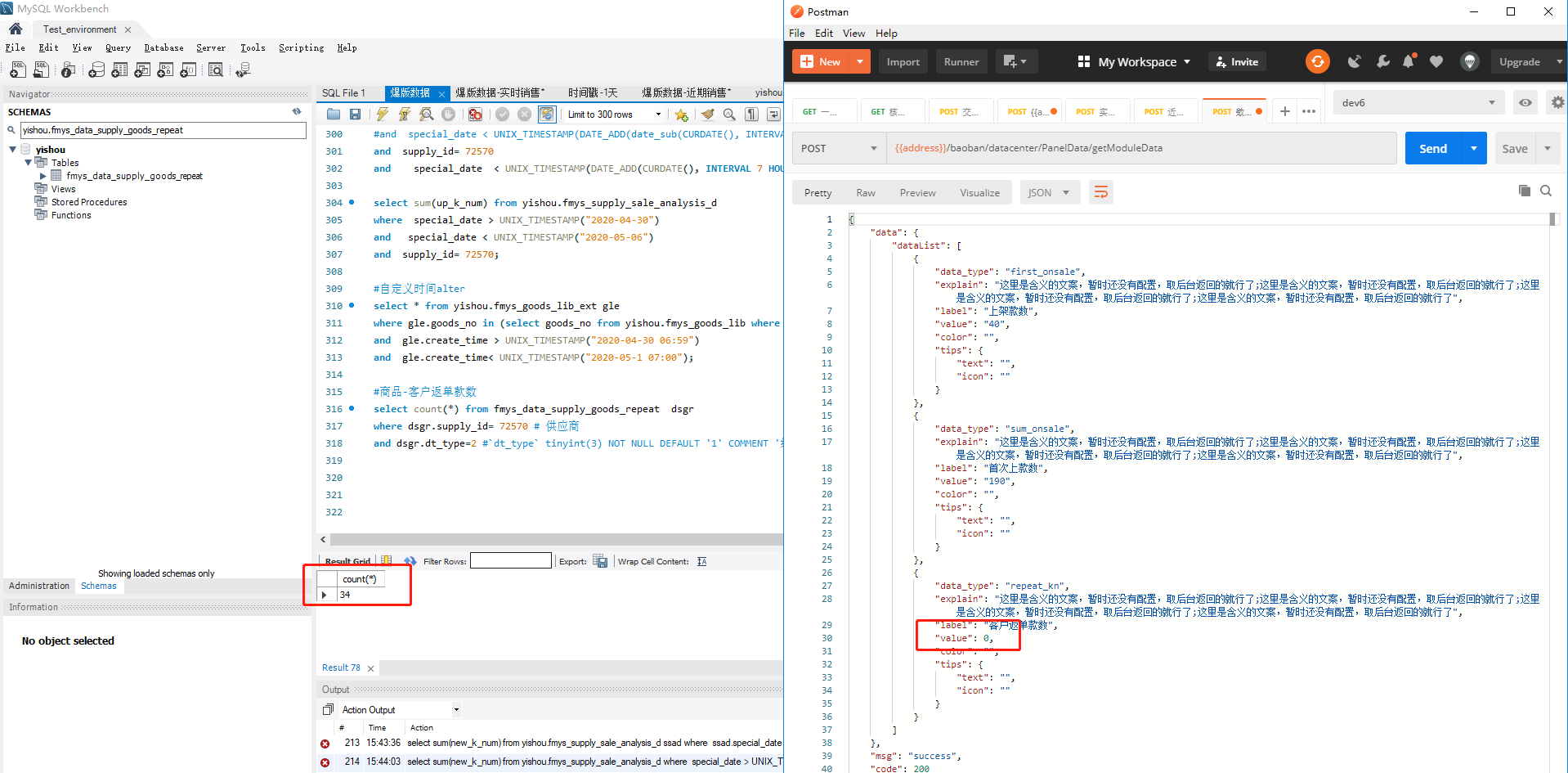Click the new SQL tab icon in MySQL Workbench

tap(18, 70)
